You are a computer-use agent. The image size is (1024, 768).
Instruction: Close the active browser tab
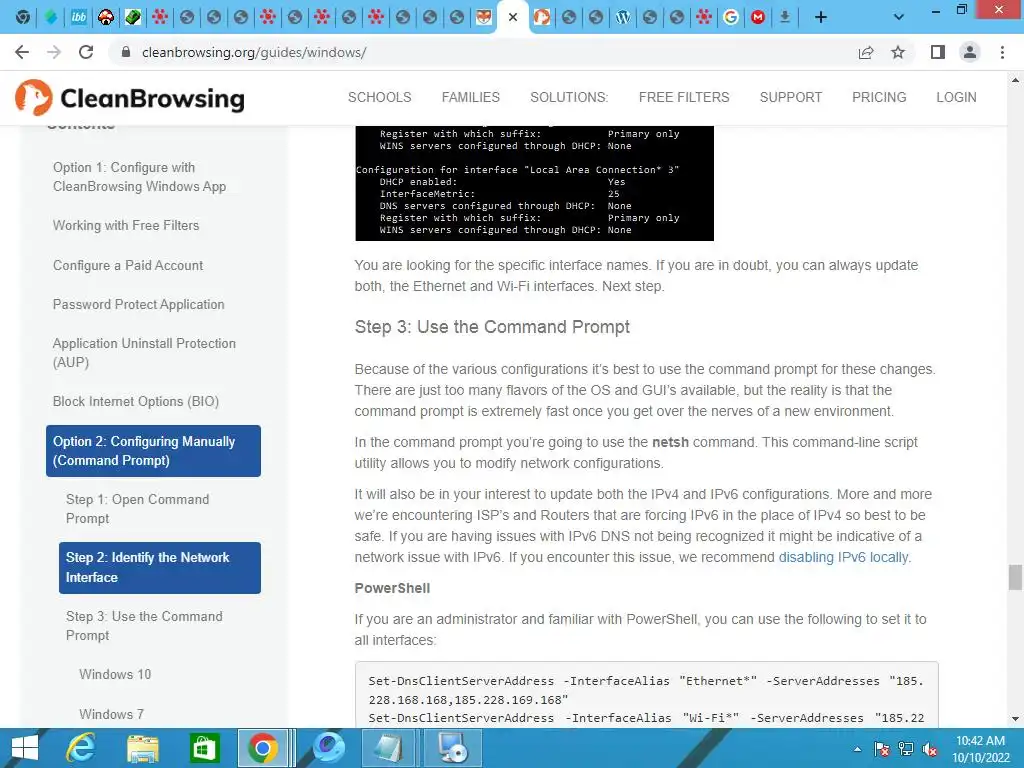click(x=513, y=17)
